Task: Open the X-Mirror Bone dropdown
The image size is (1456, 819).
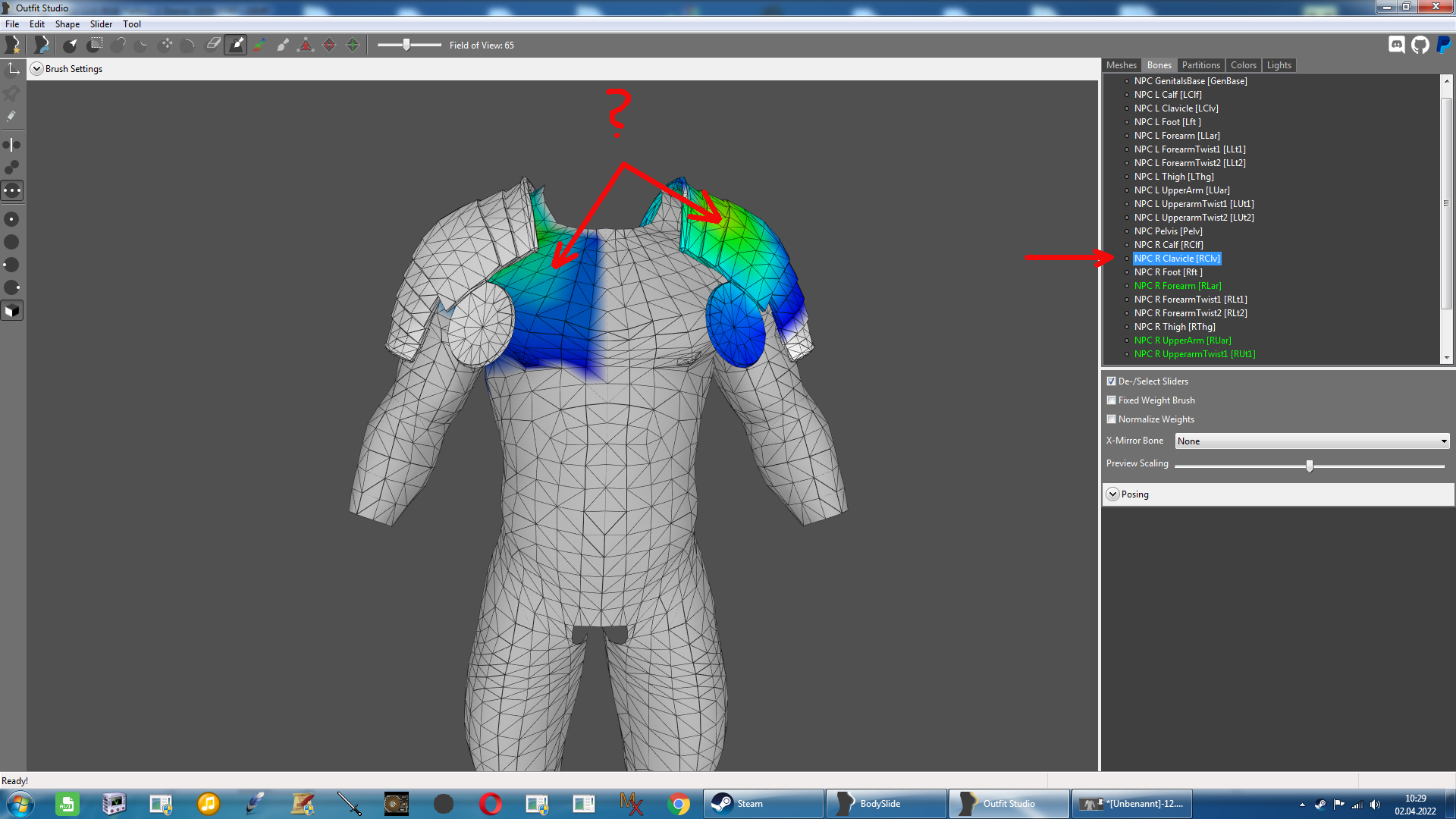Action: click(x=1313, y=441)
